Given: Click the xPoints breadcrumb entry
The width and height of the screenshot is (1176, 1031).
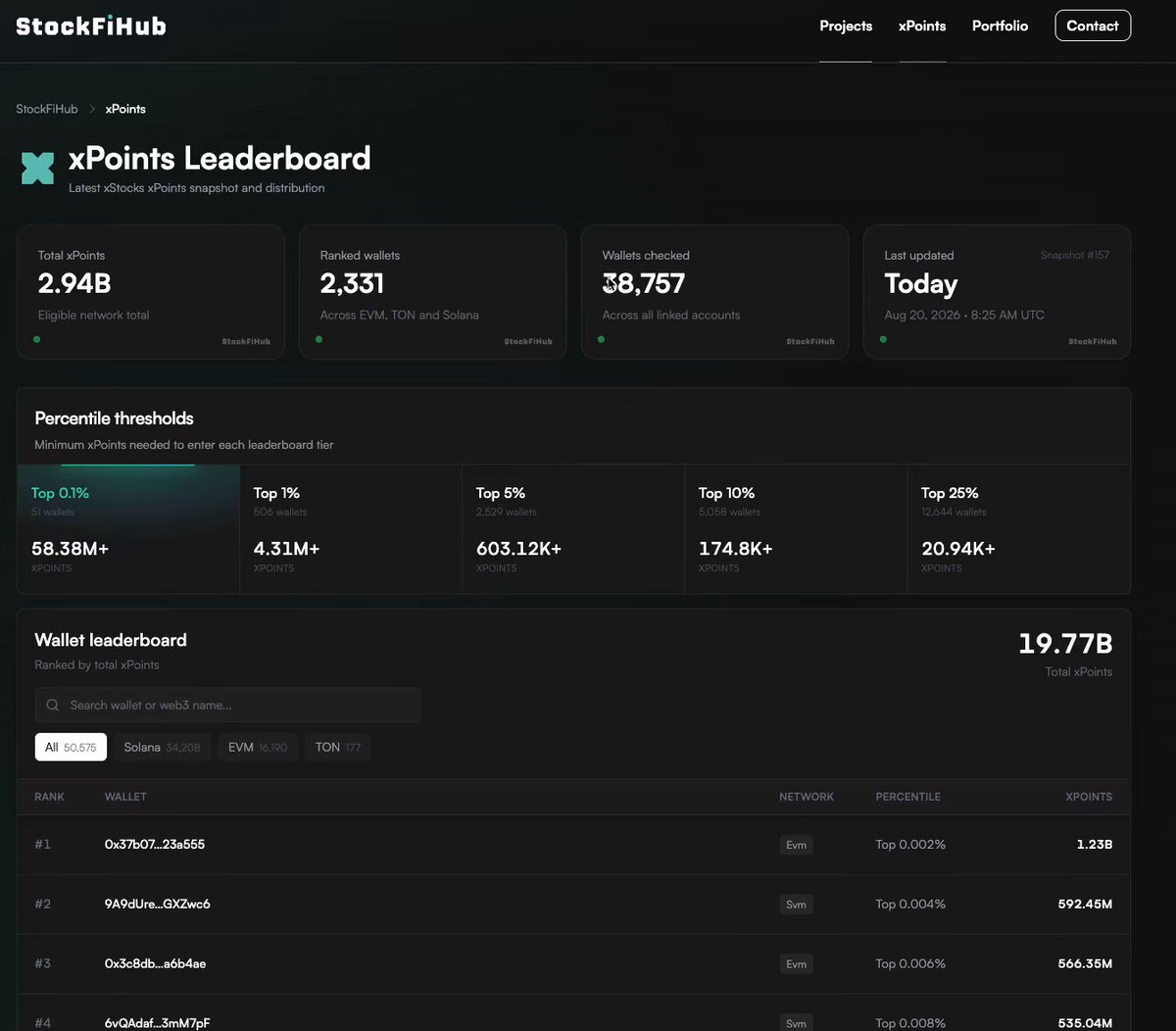Looking at the screenshot, I should pos(125,109).
